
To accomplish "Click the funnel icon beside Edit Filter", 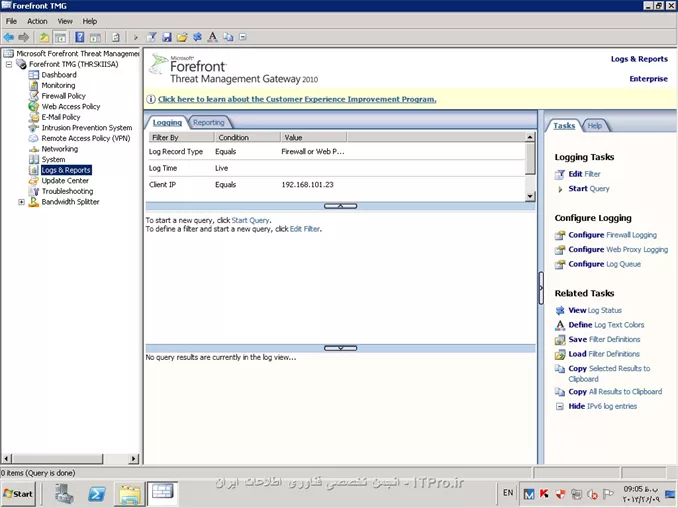I will 560,174.
